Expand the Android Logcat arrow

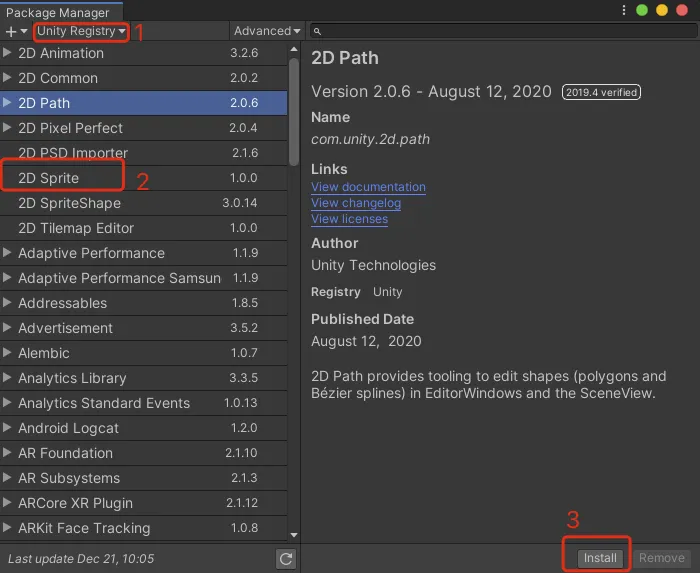[7, 428]
